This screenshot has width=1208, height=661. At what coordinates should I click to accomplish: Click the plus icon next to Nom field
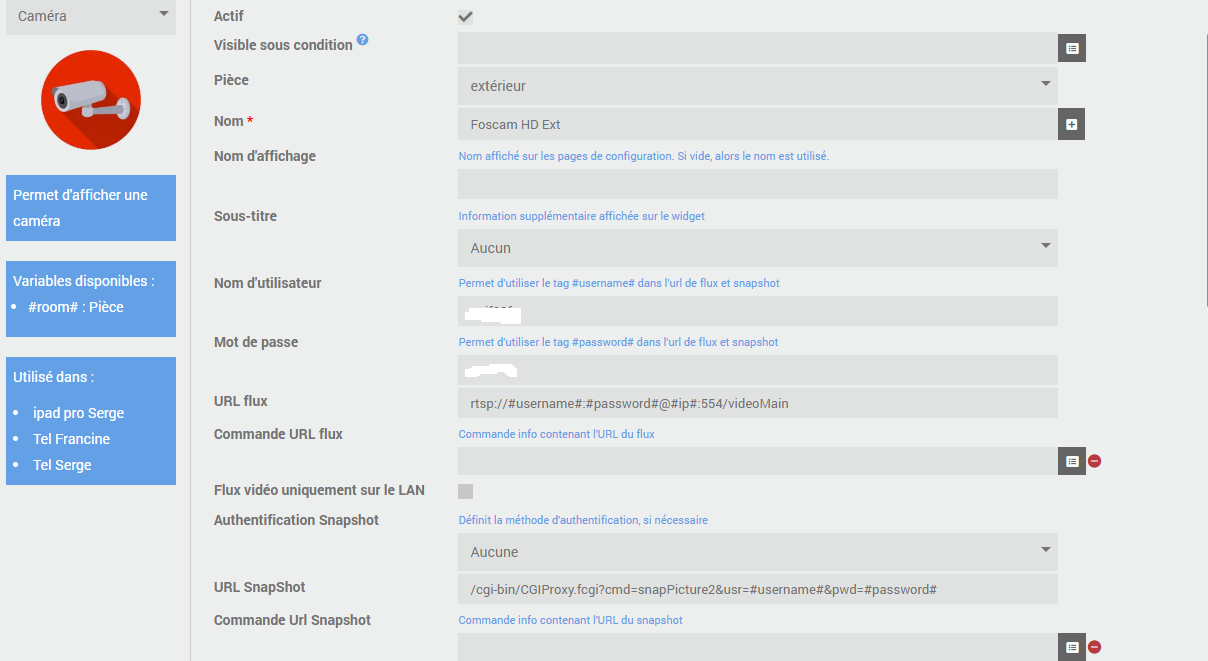1072,124
